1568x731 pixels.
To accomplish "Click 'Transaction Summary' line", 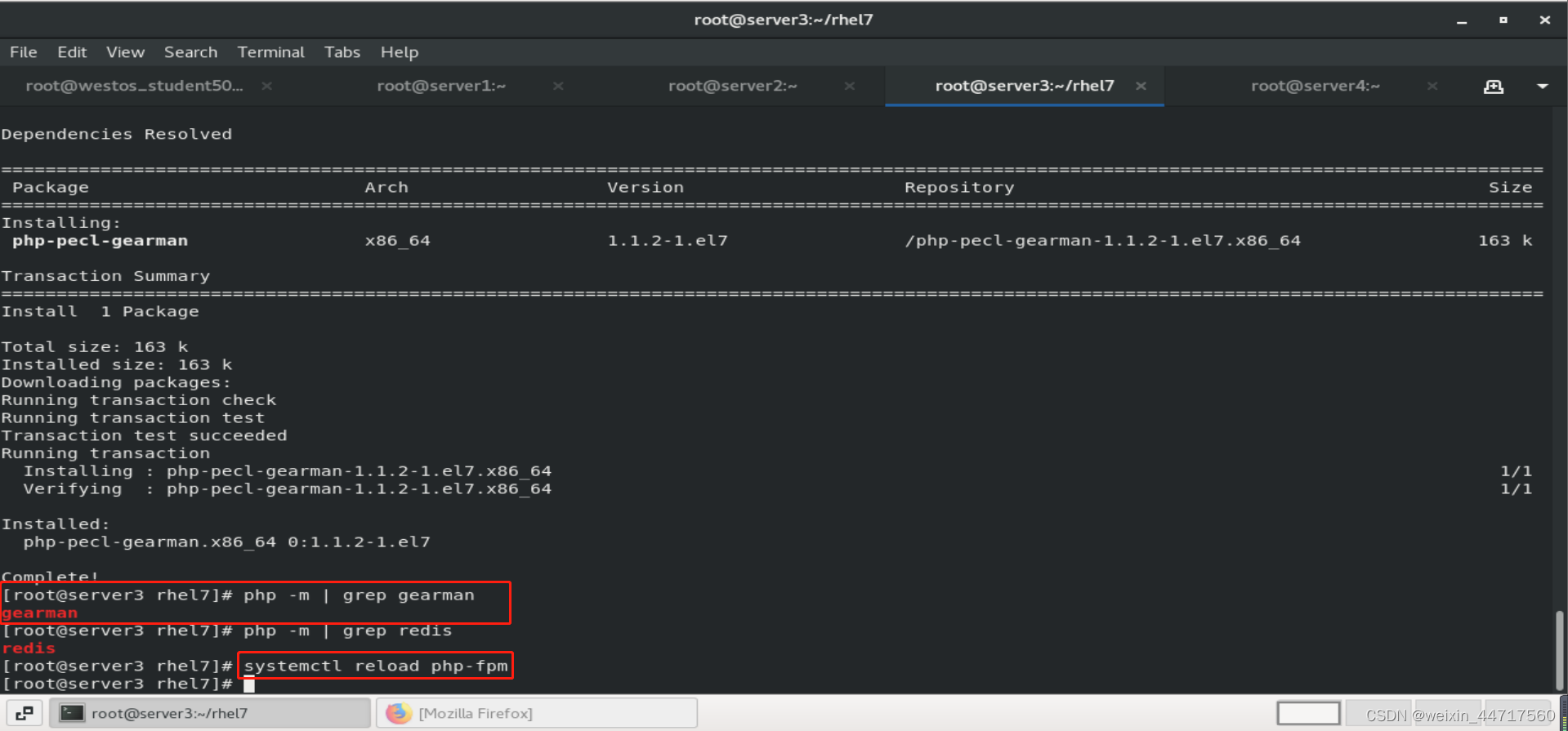I will click(x=105, y=276).
